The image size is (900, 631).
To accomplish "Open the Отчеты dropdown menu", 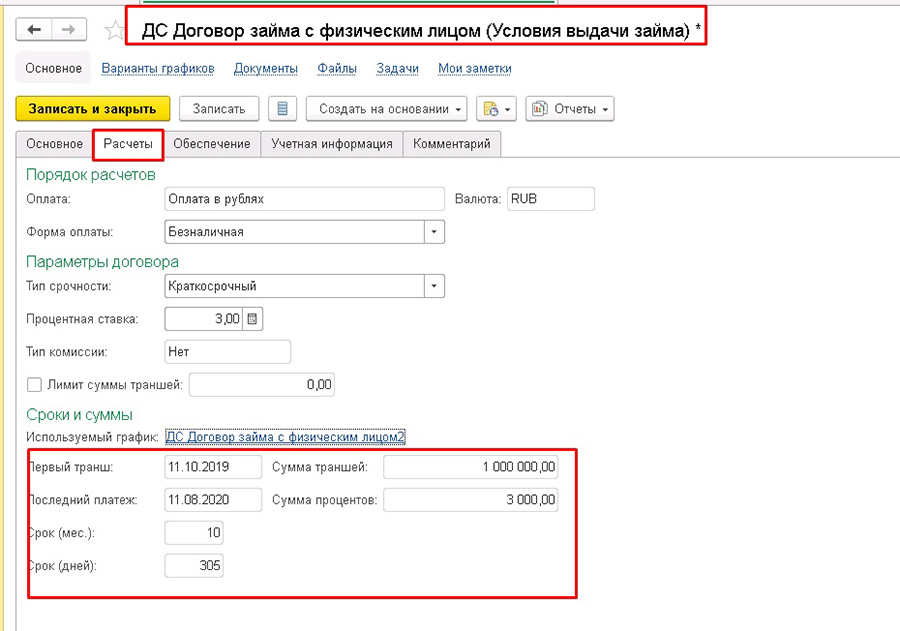I will 570,108.
